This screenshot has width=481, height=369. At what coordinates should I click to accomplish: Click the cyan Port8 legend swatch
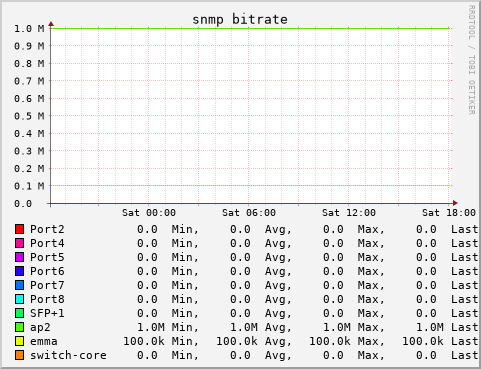coord(19,299)
